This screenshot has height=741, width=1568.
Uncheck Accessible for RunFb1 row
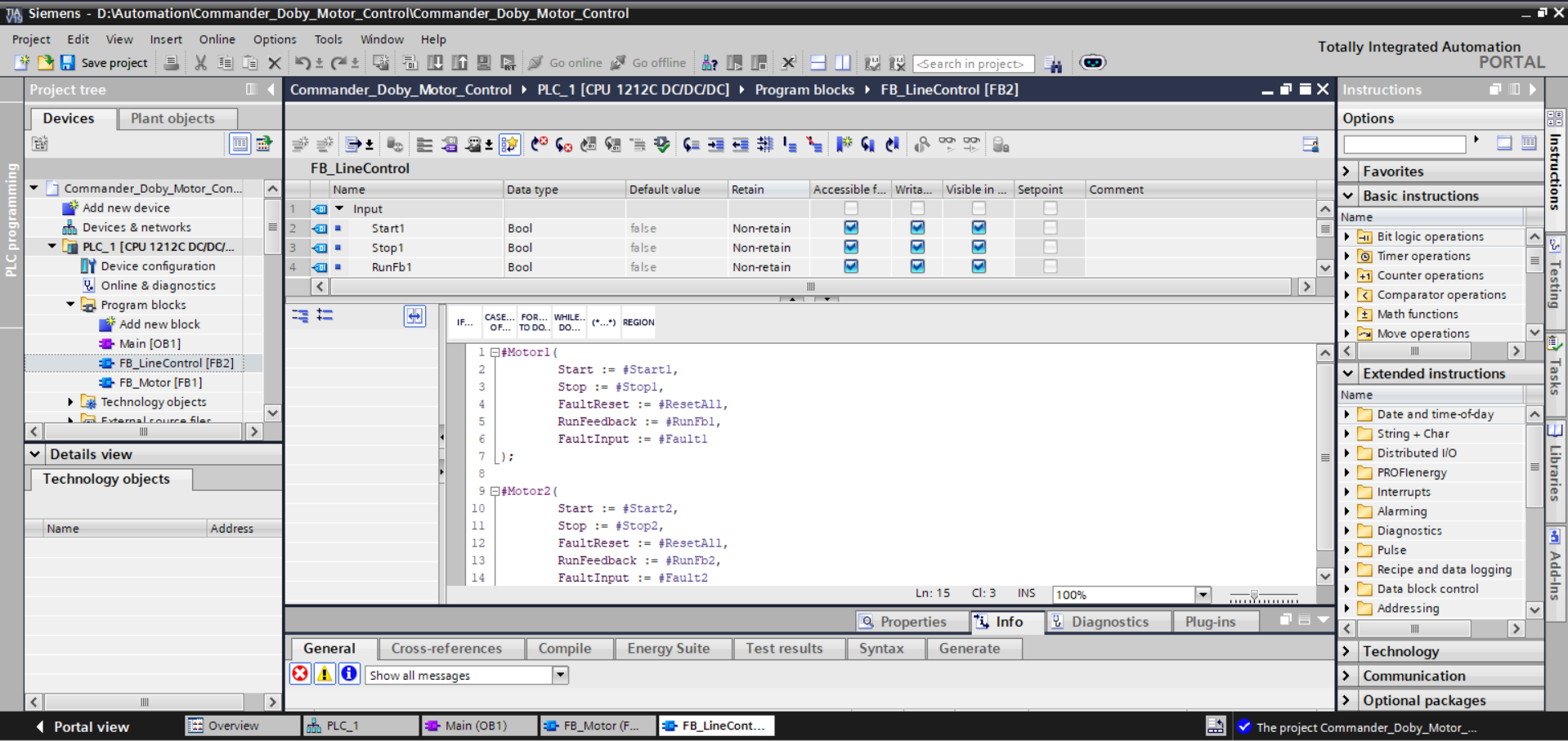point(851,266)
